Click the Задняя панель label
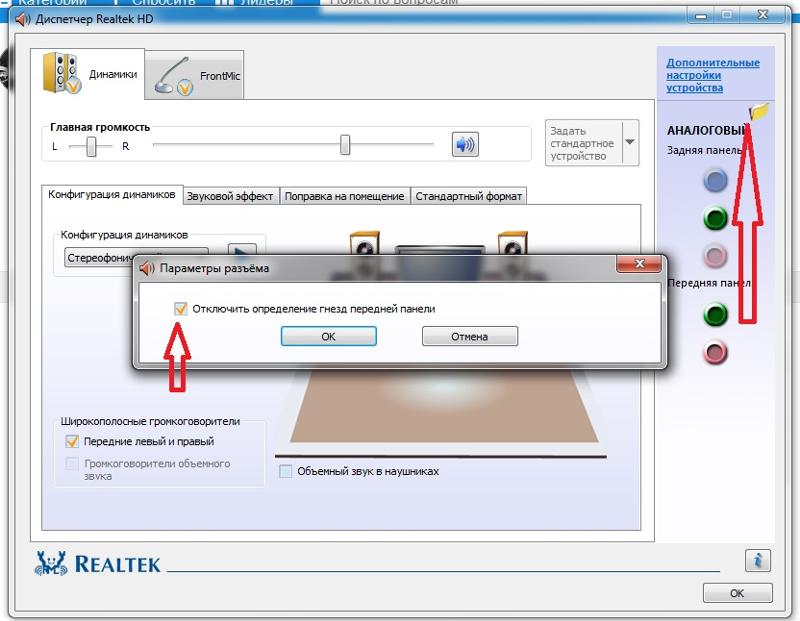 (x=705, y=150)
